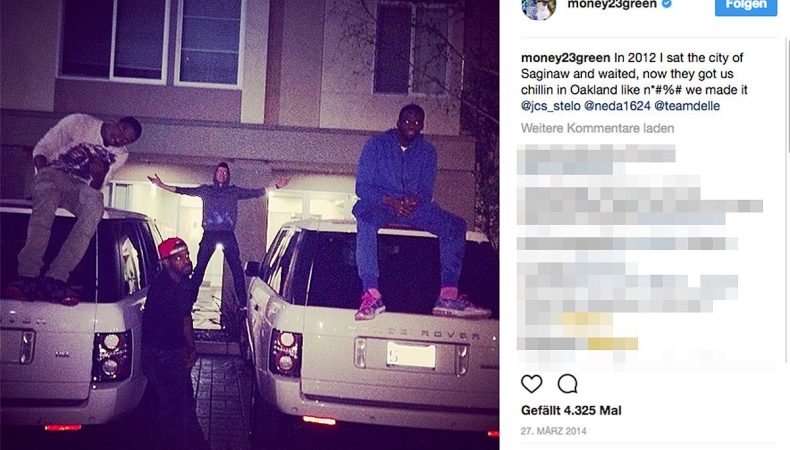Screen dimensions: 790x450
Task: Open the @teamdelle mention link
Action: 687,106
